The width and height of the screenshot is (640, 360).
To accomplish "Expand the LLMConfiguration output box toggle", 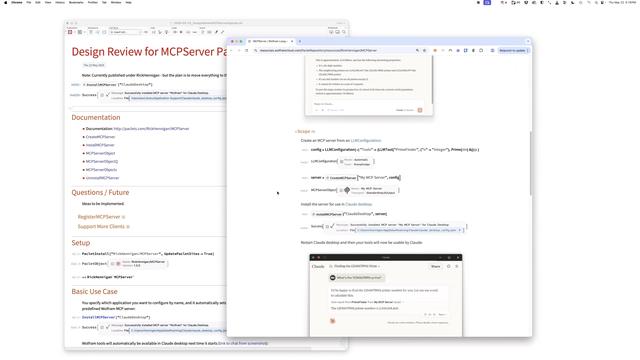I will pos(341,162).
